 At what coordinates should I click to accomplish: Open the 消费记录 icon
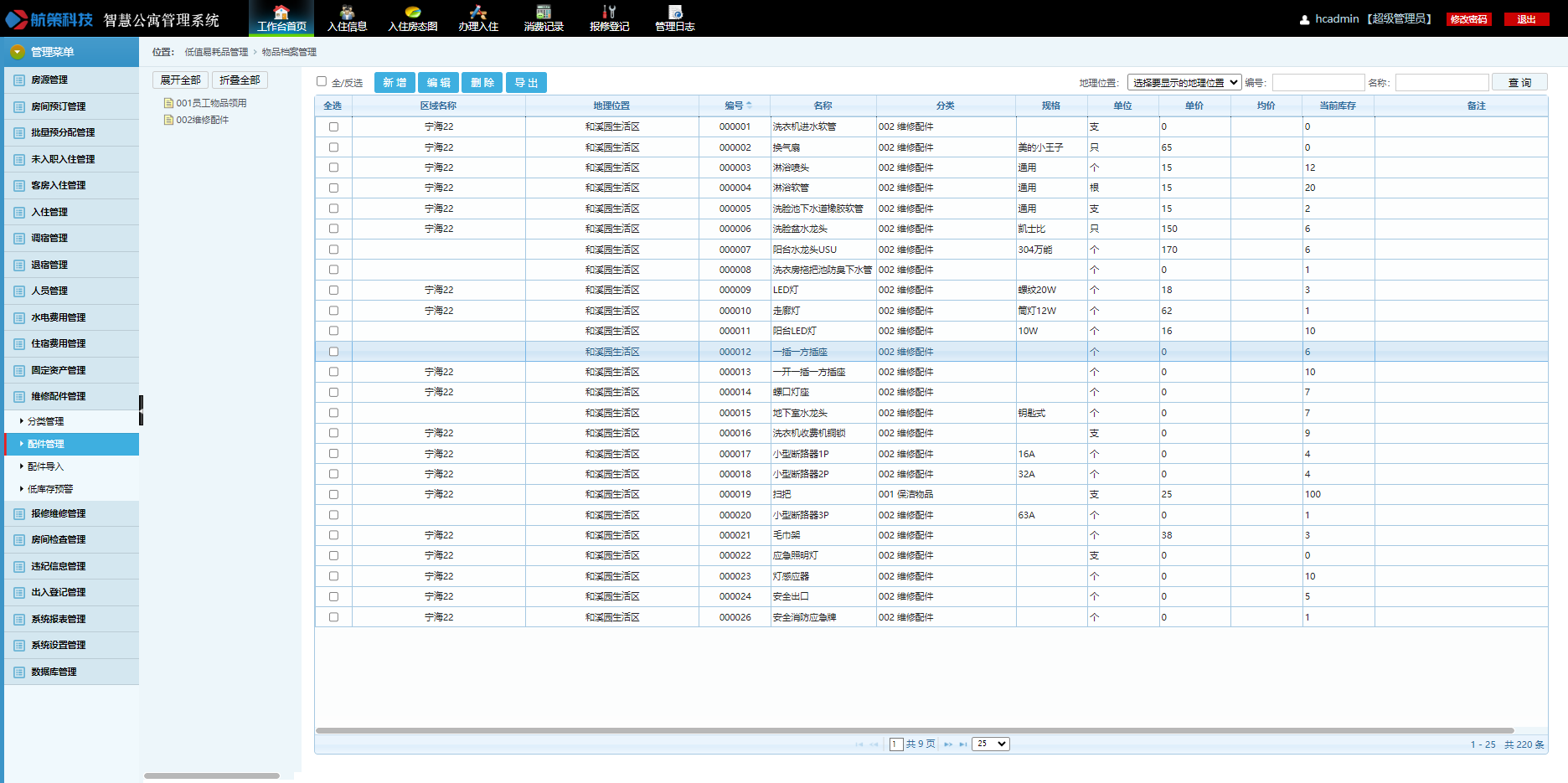click(544, 13)
